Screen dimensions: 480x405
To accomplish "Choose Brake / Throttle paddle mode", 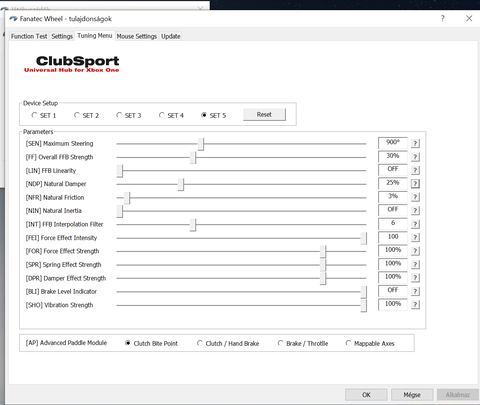I will pos(303,343).
